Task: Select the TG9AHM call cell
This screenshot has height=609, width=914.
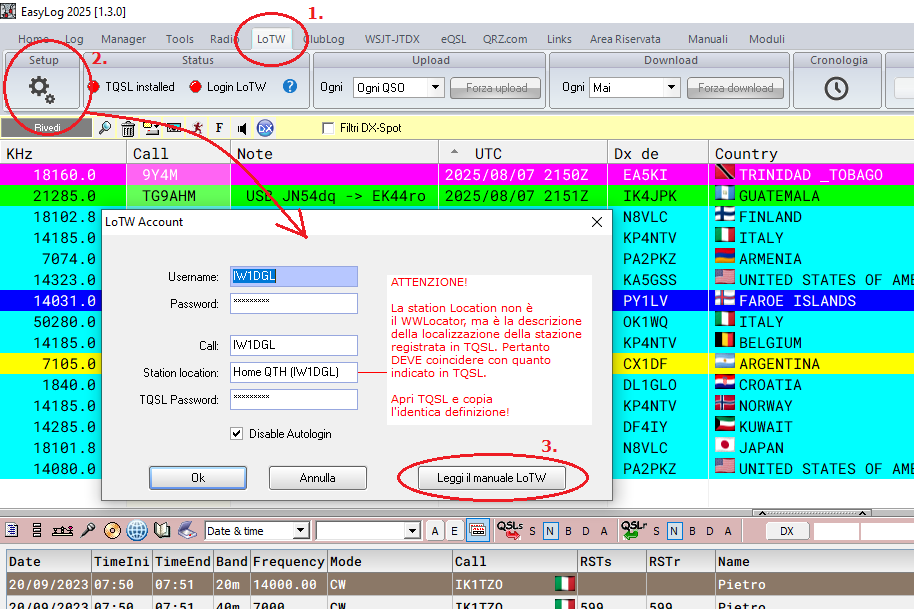Action: click(178, 196)
